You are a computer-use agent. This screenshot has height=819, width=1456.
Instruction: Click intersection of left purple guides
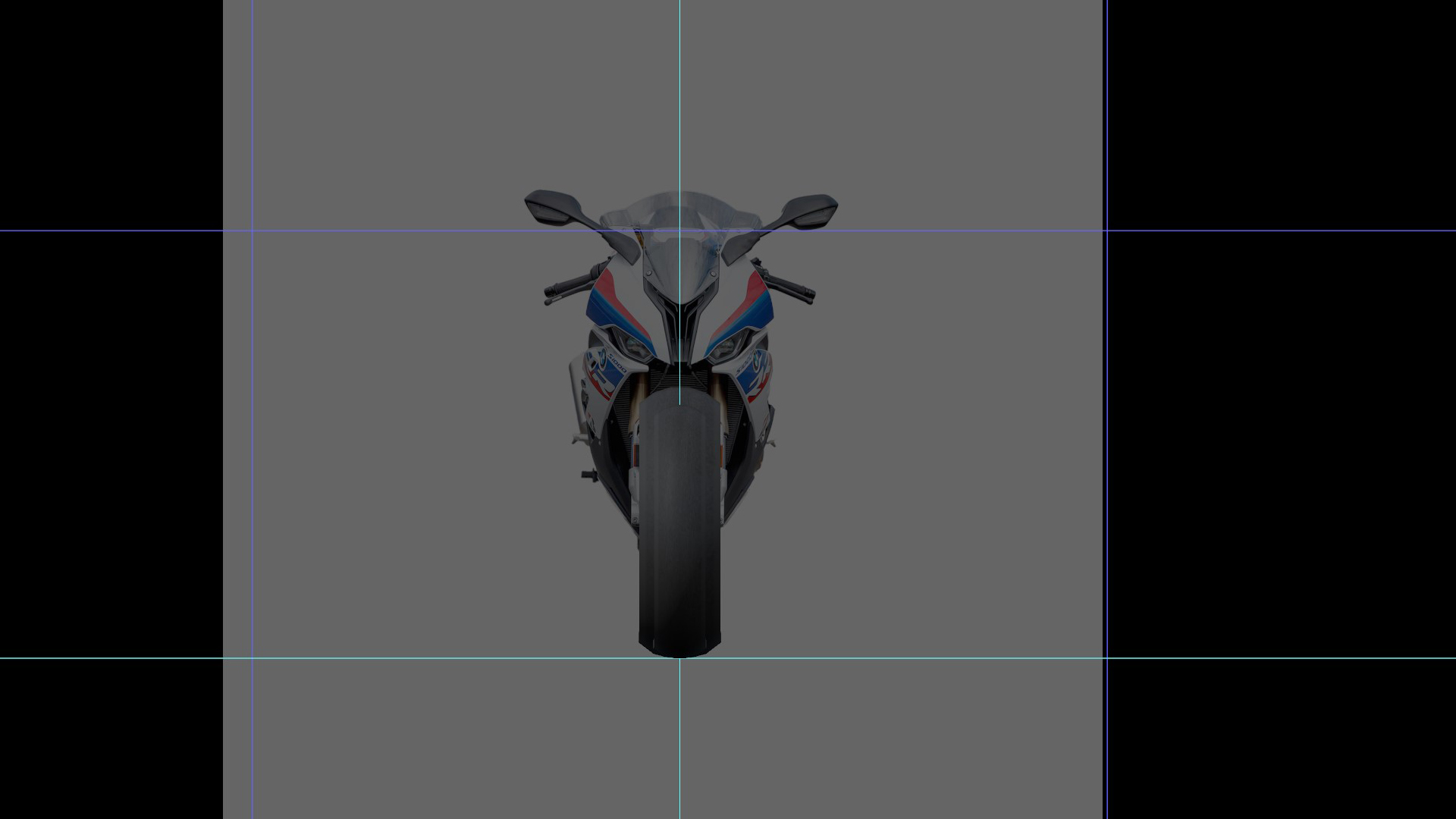click(252, 231)
